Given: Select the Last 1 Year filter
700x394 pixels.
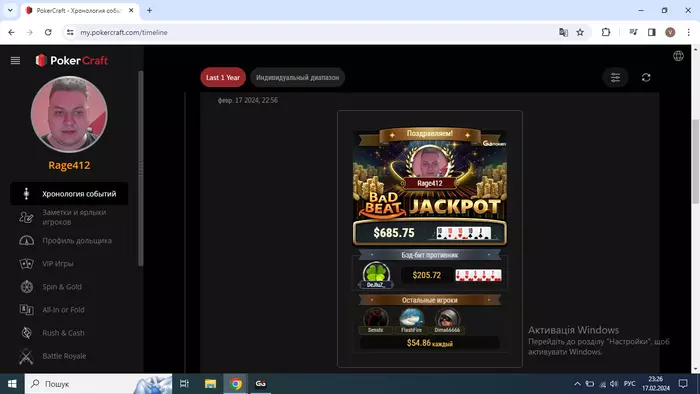Looking at the screenshot, I should pyautogui.click(x=223, y=78).
